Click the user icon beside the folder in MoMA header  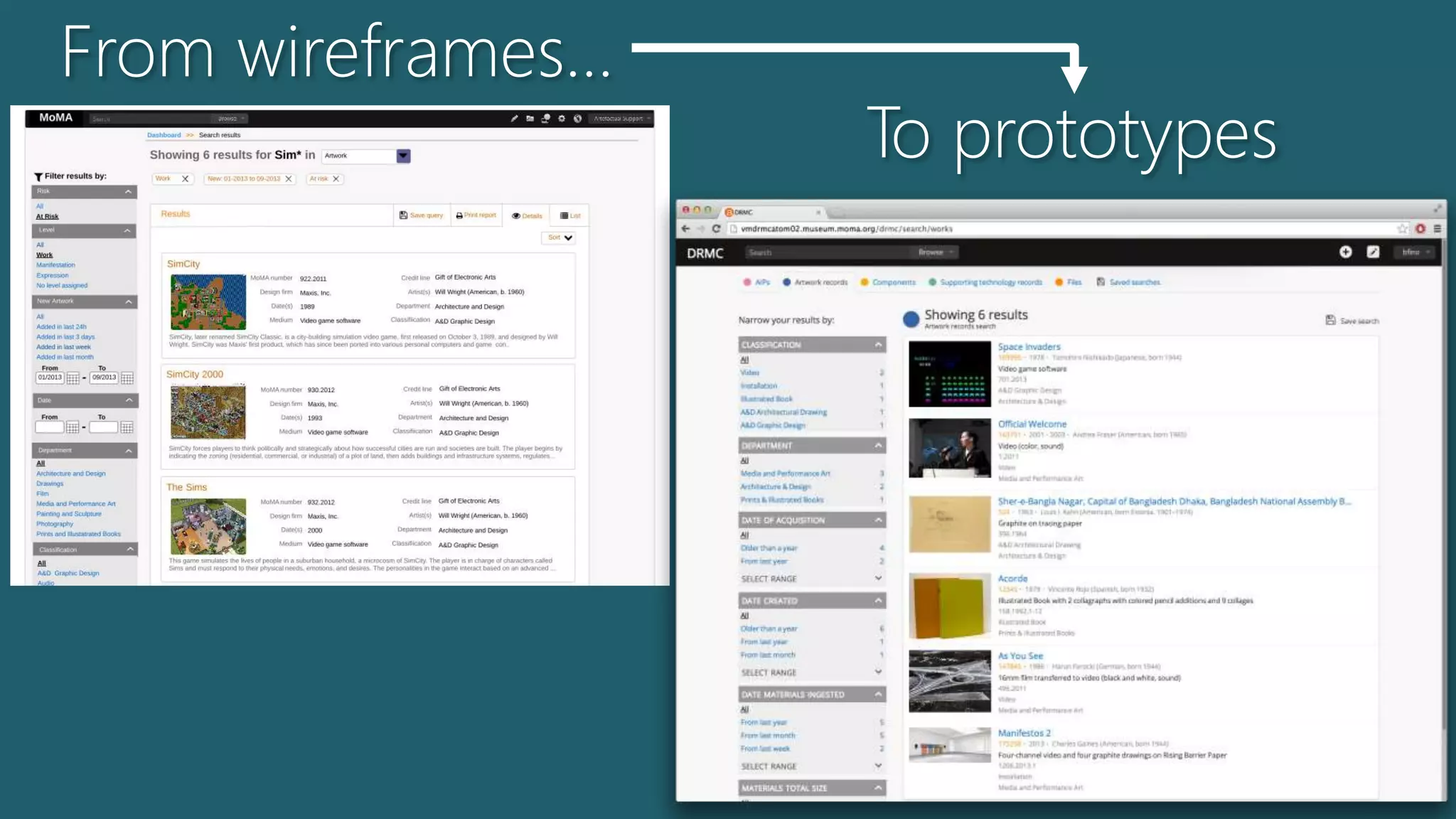pyautogui.click(x=545, y=119)
